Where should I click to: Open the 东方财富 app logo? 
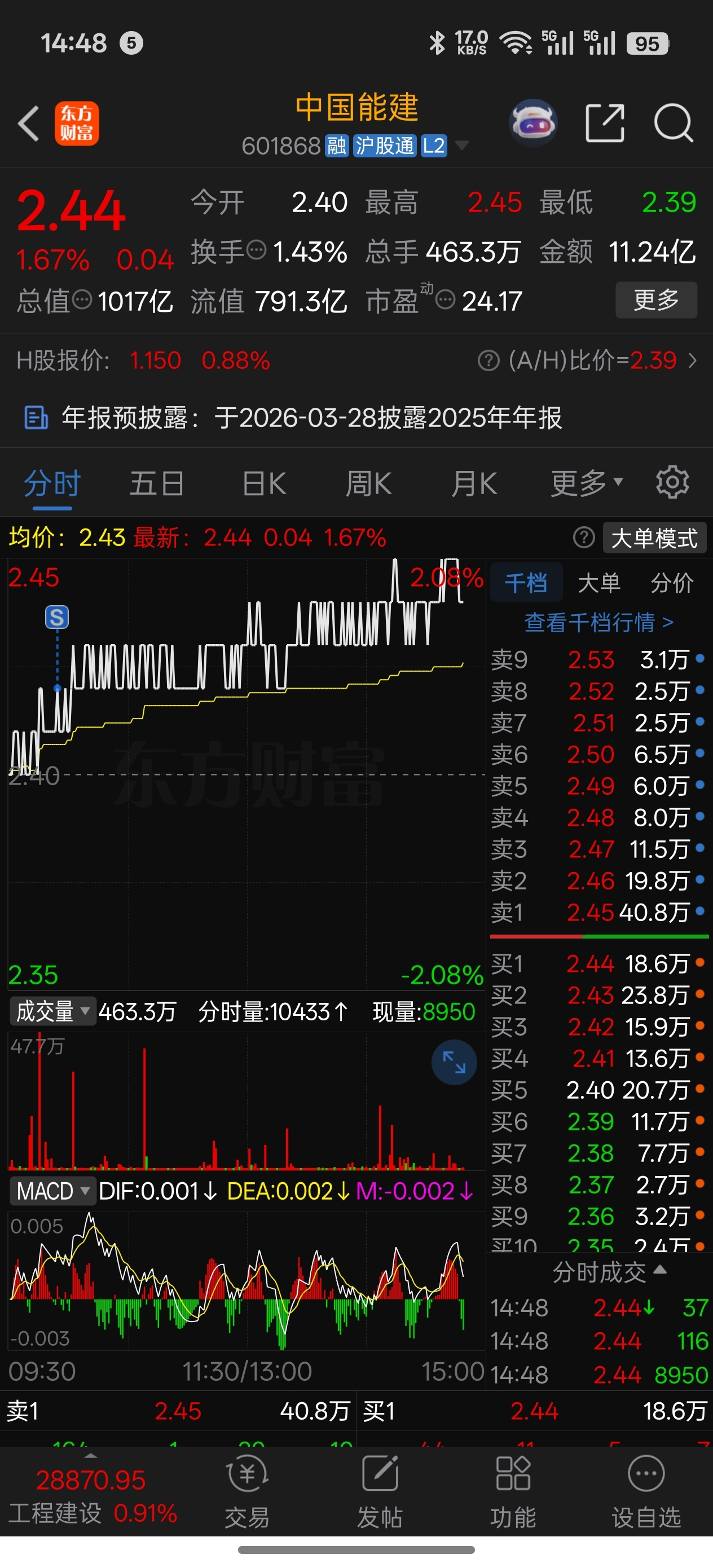click(x=77, y=124)
